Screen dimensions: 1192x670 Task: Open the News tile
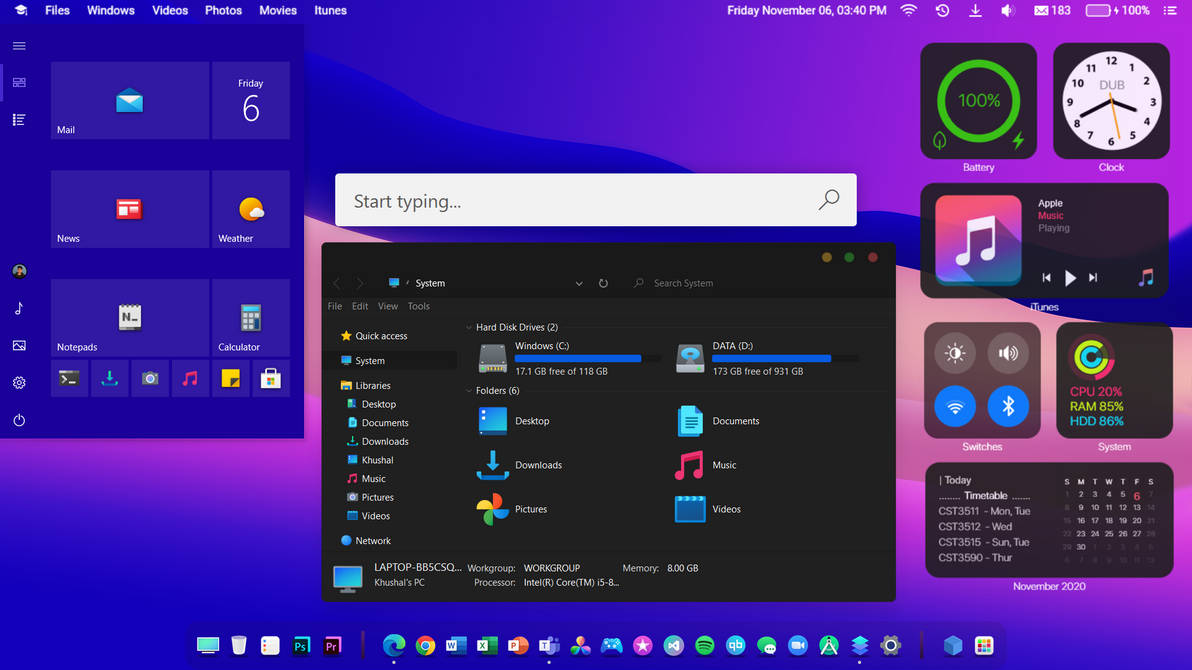(130, 209)
